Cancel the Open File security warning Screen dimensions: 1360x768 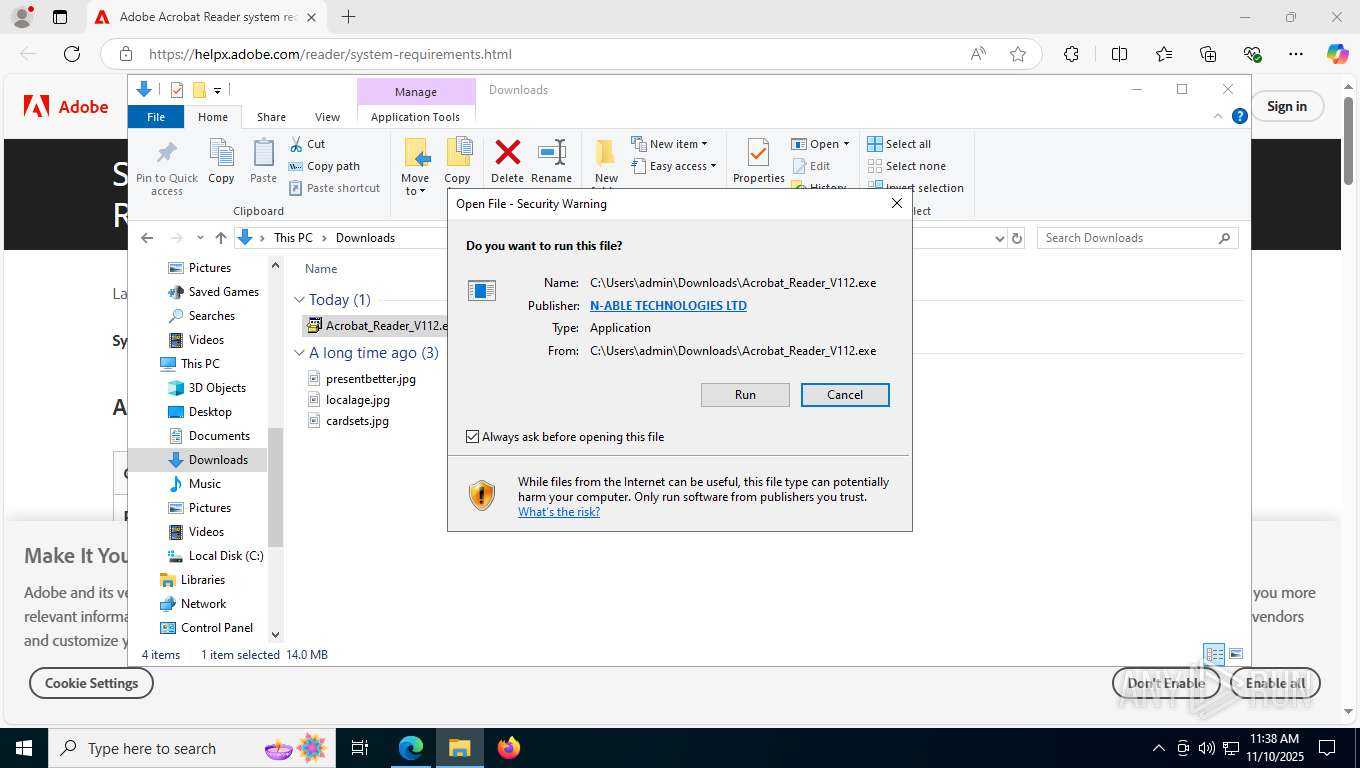(x=845, y=395)
